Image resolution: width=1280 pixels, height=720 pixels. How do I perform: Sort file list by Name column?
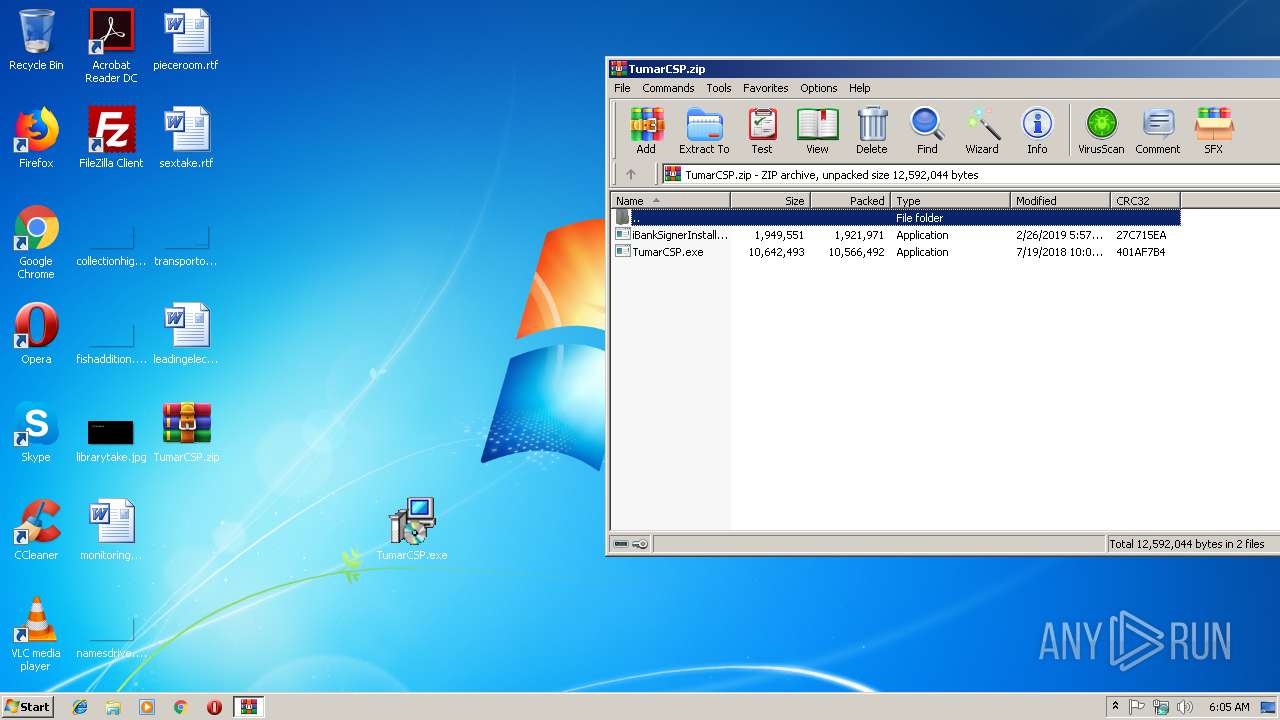(671, 200)
